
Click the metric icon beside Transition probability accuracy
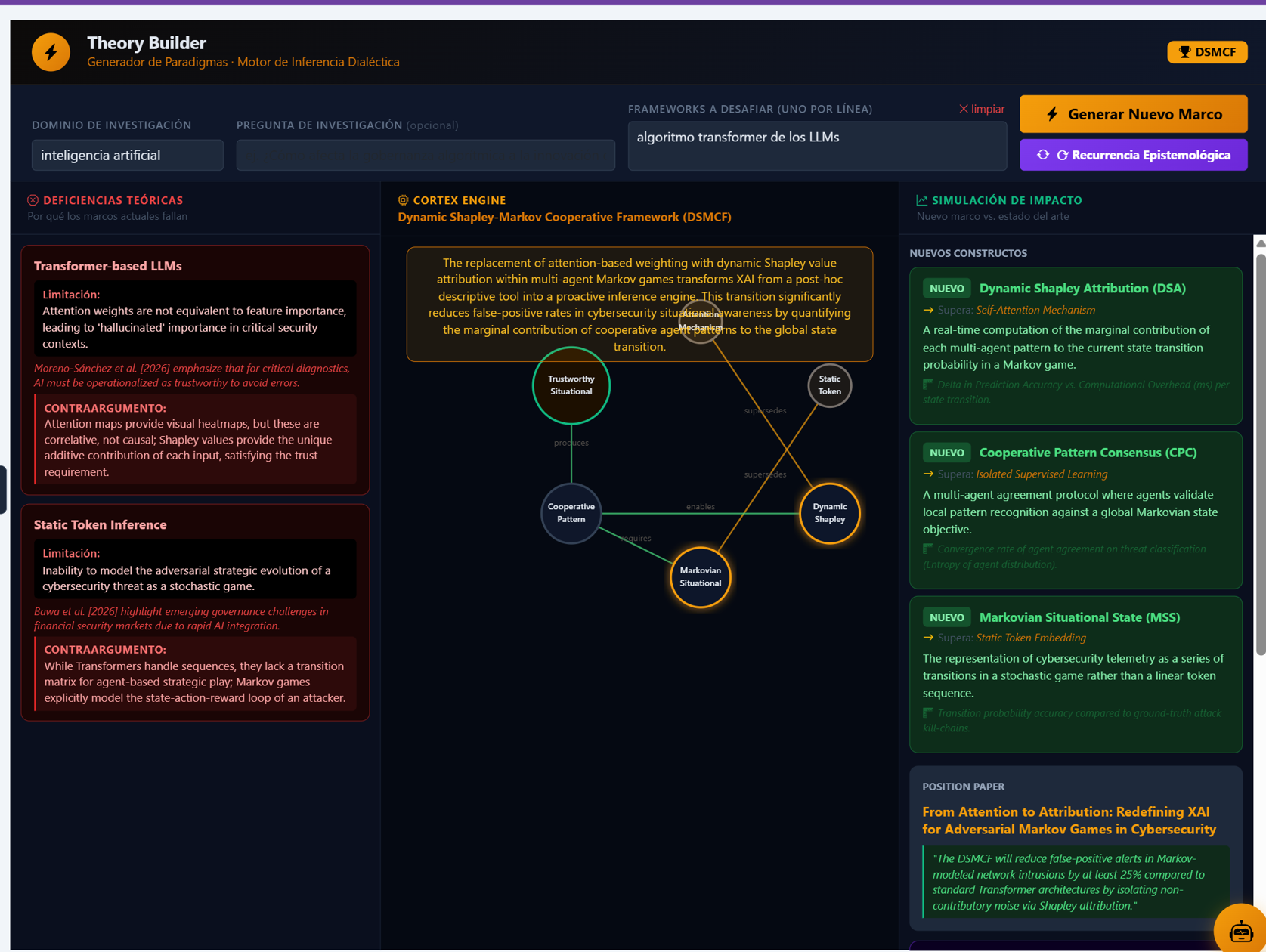click(x=928, y=712)
